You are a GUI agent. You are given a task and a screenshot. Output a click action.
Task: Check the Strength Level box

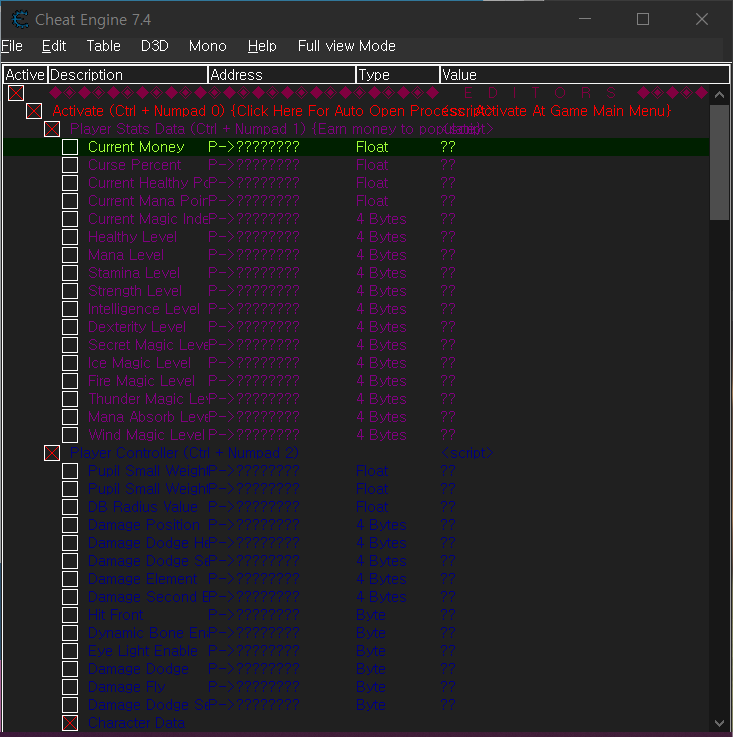click(70, 291)
